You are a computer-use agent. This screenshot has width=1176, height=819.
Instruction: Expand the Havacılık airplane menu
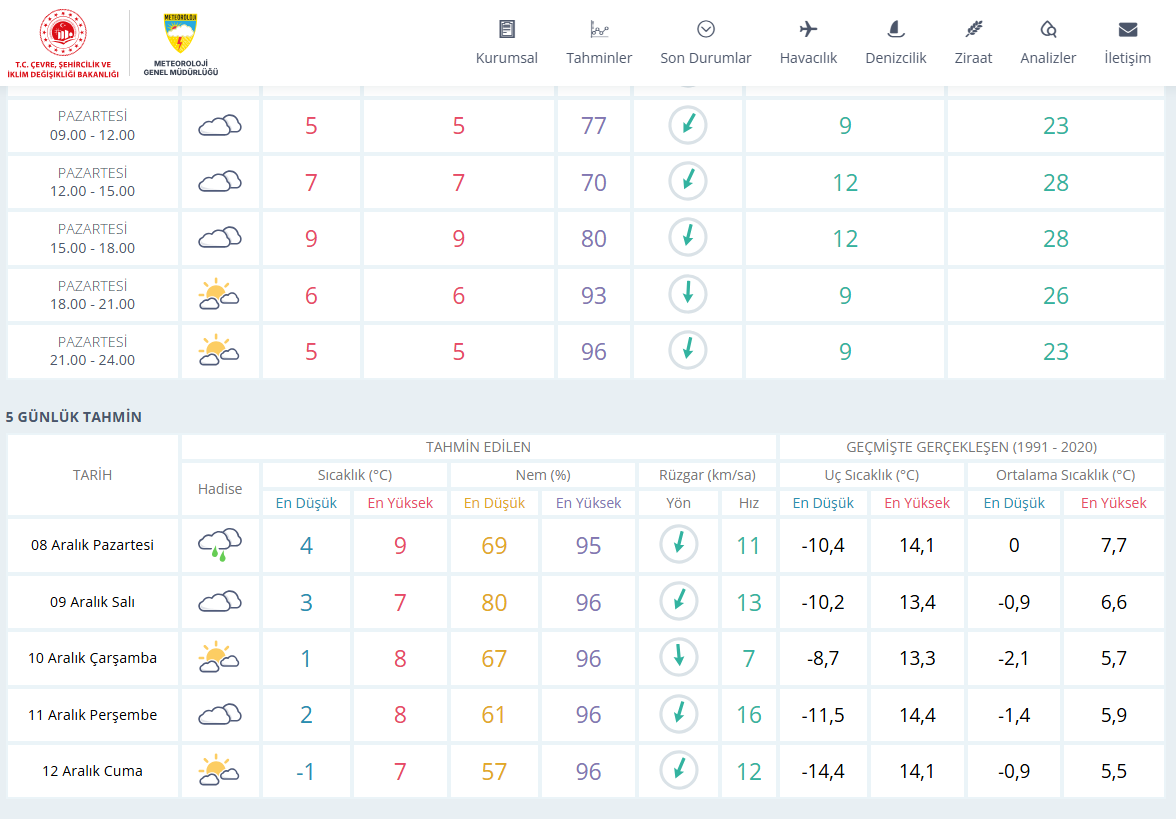pos(808,43)
